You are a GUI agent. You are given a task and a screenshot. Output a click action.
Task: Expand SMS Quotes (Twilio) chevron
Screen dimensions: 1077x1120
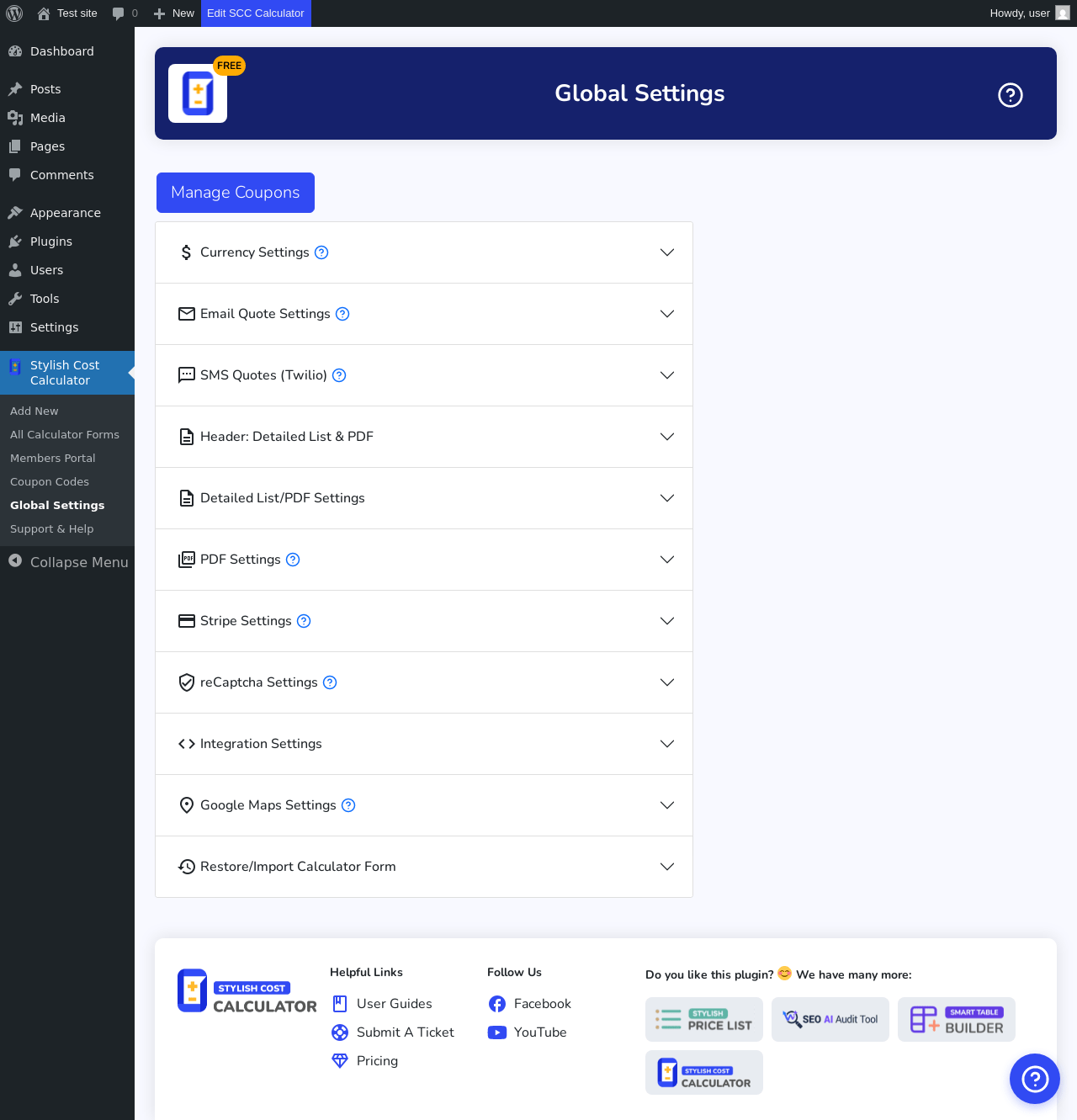(667, 375)
